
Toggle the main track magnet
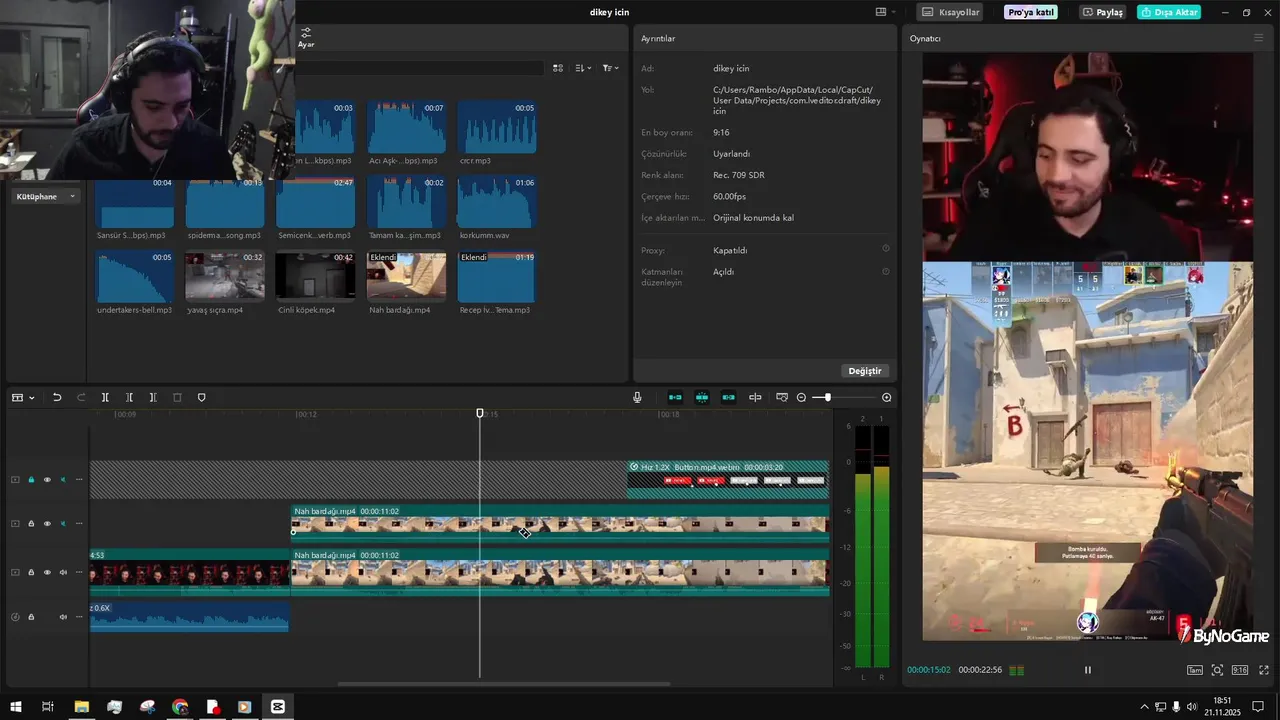point(675,398)
